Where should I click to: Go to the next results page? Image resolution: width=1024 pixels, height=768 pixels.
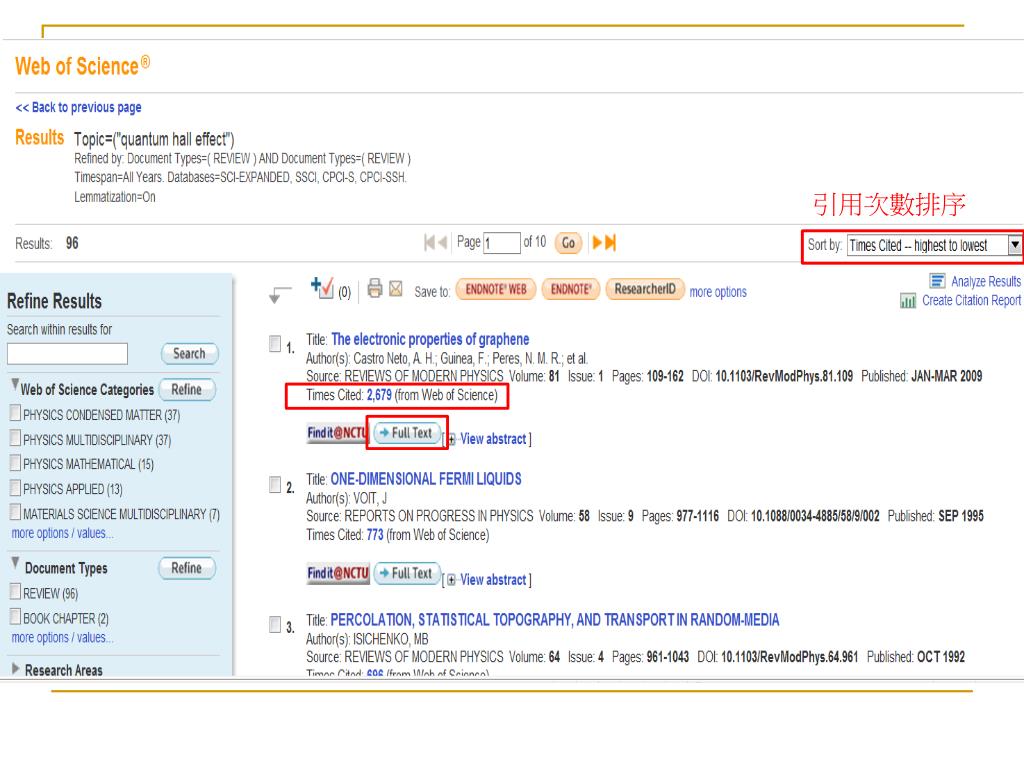597,243
